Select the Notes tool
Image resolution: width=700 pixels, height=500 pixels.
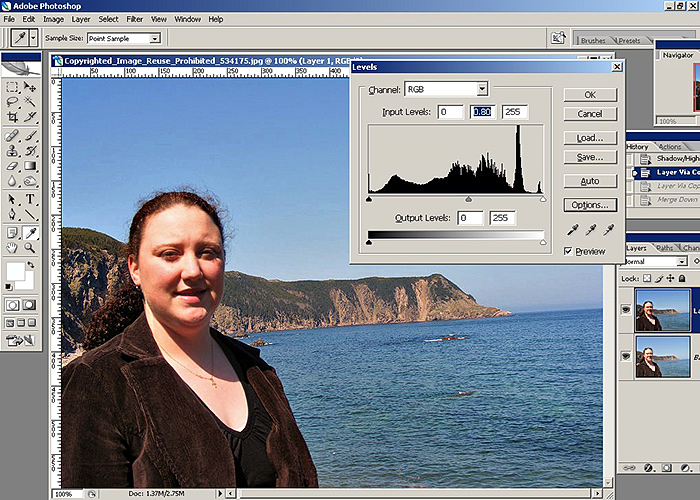[12, 233]
